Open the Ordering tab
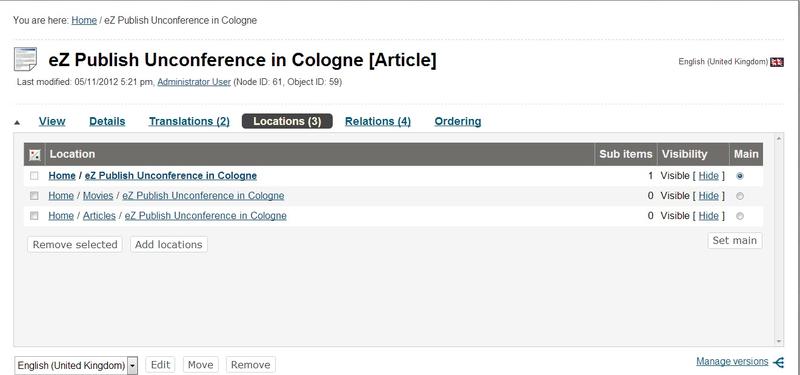The width and height of the screenshot is (800, 375). 458,121
